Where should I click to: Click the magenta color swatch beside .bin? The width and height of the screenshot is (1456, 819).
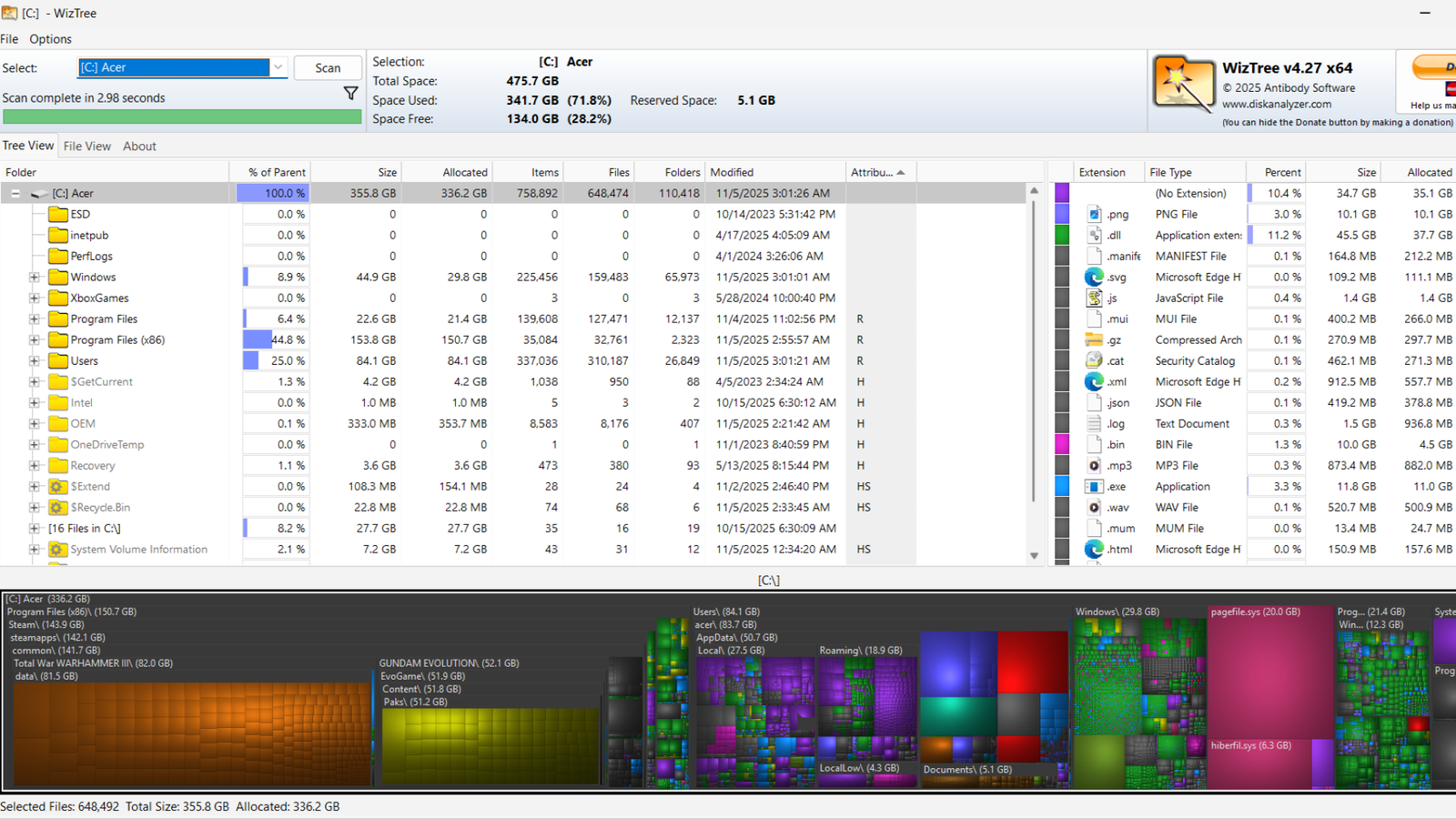pyautogui.click(x=1062, y=444)
